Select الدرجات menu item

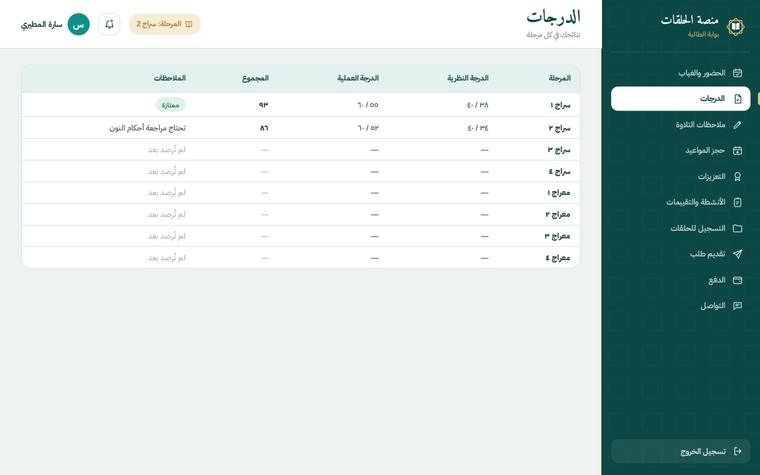[681, 99]
